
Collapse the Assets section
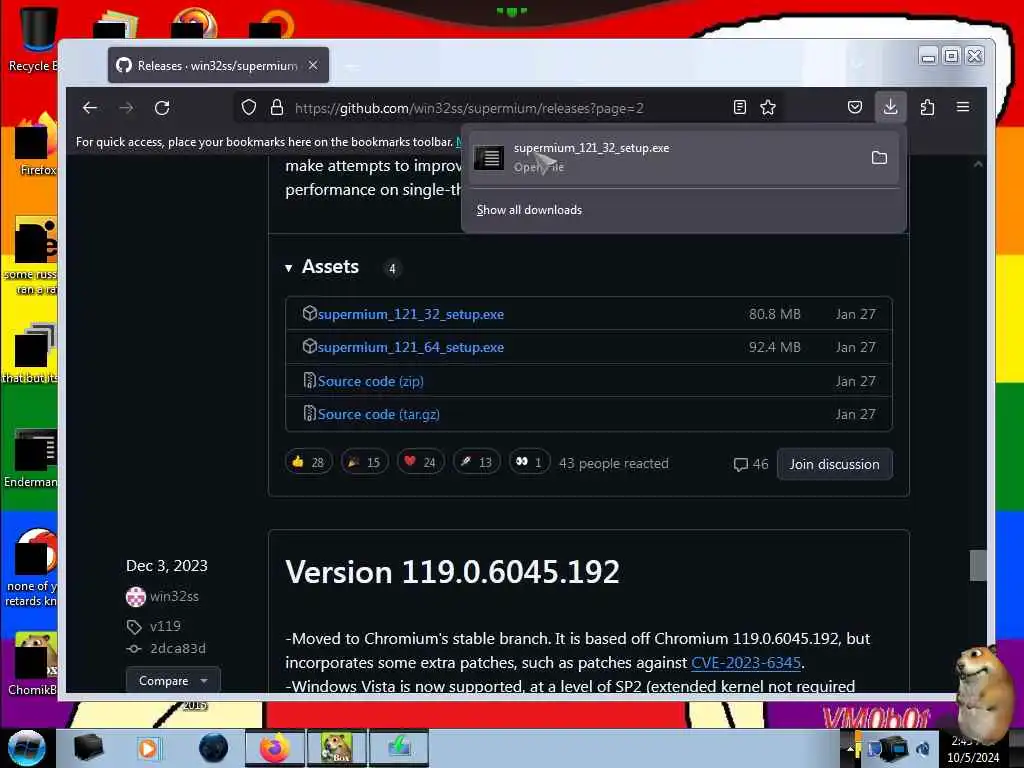coord(322,267)
